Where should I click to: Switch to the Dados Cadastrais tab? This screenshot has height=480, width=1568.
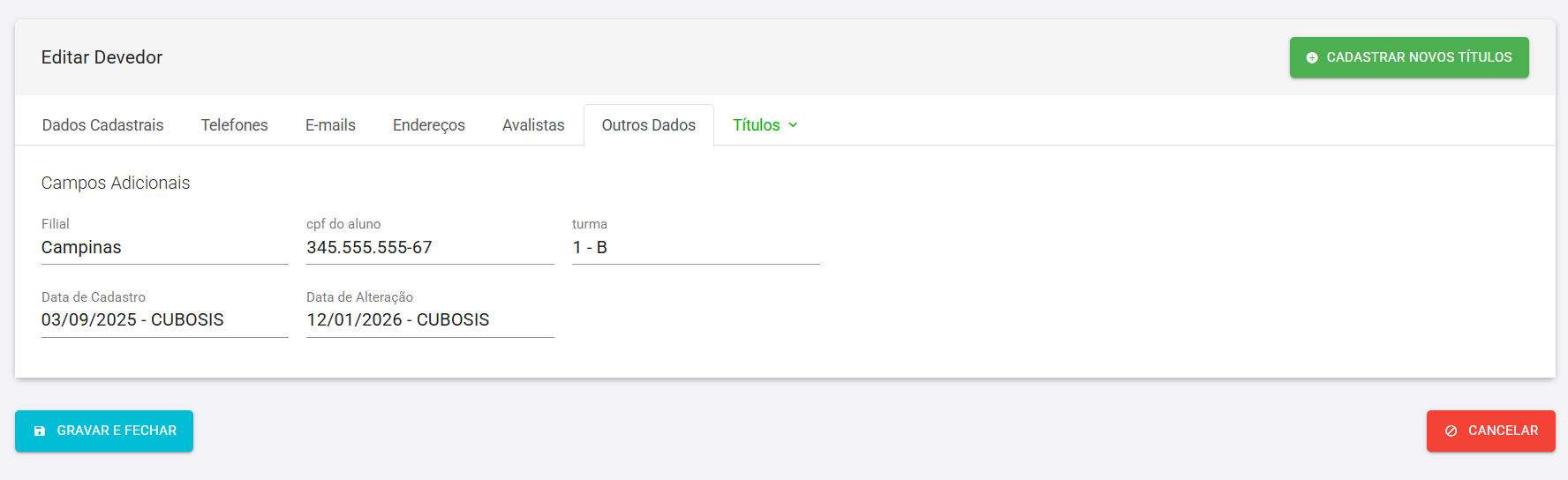point(103,125)
